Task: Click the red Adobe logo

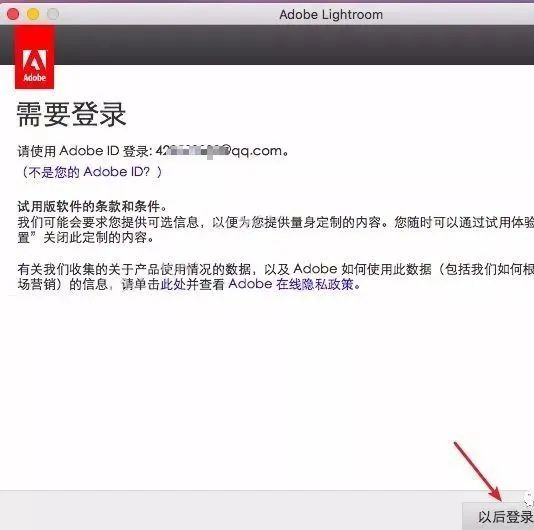Action: 34,58
